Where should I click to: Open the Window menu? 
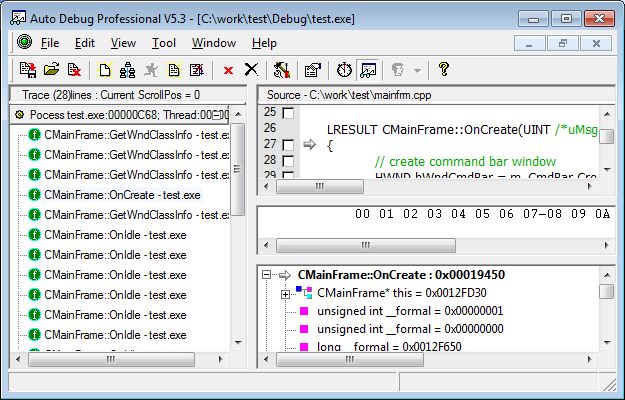click(213, 43)
